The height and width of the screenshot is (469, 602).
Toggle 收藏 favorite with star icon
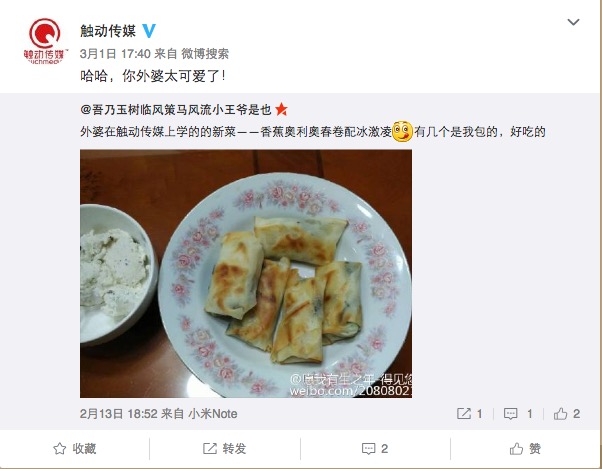tap(74, 448)
